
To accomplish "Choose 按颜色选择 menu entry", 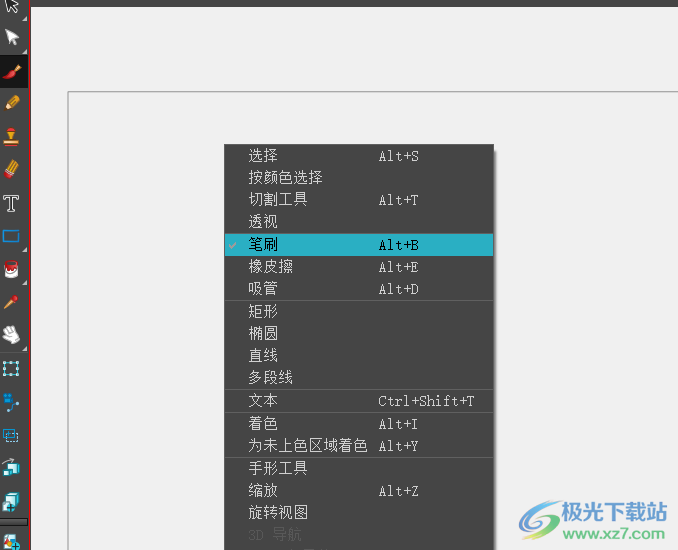I will pos(359,178).
